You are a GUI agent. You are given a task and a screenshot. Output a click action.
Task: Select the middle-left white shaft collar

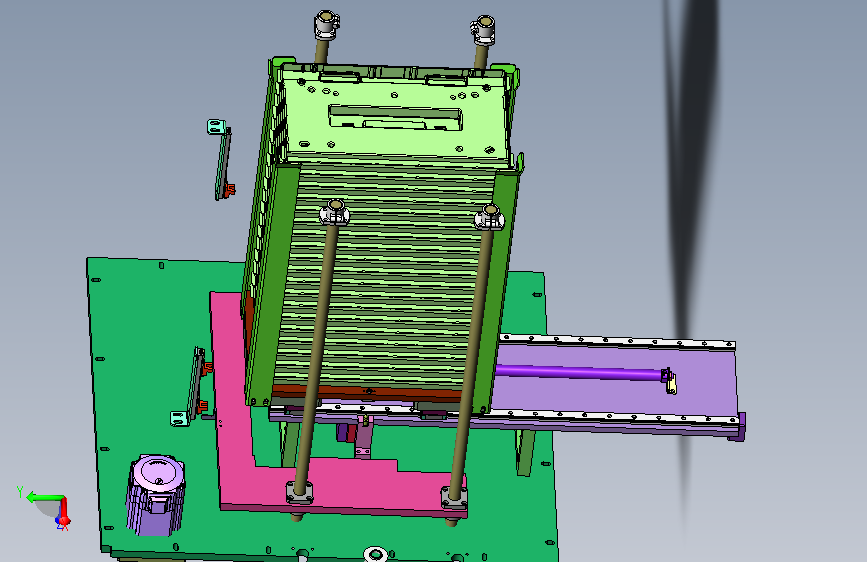[x=335, y=213]
